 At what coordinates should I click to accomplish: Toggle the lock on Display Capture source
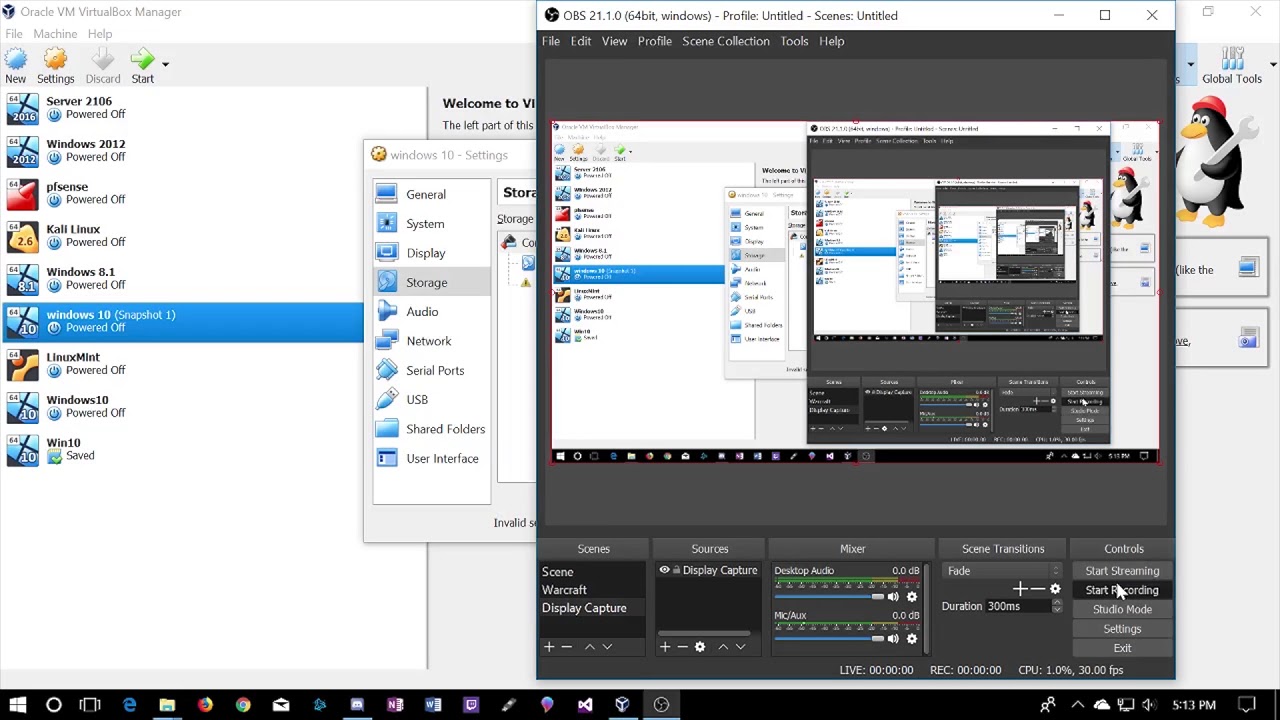[676, 571]
